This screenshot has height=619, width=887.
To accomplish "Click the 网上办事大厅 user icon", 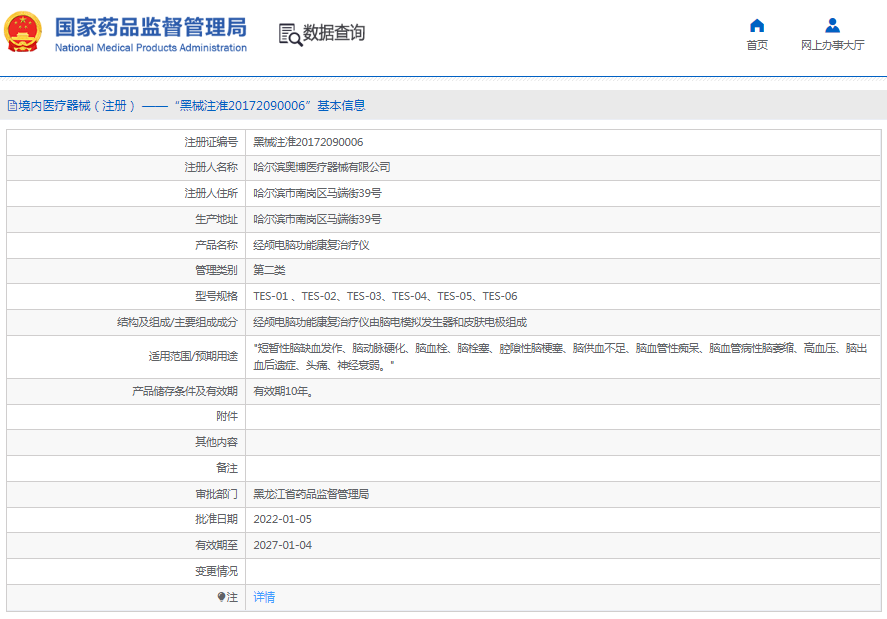I will tap(832, 25).
